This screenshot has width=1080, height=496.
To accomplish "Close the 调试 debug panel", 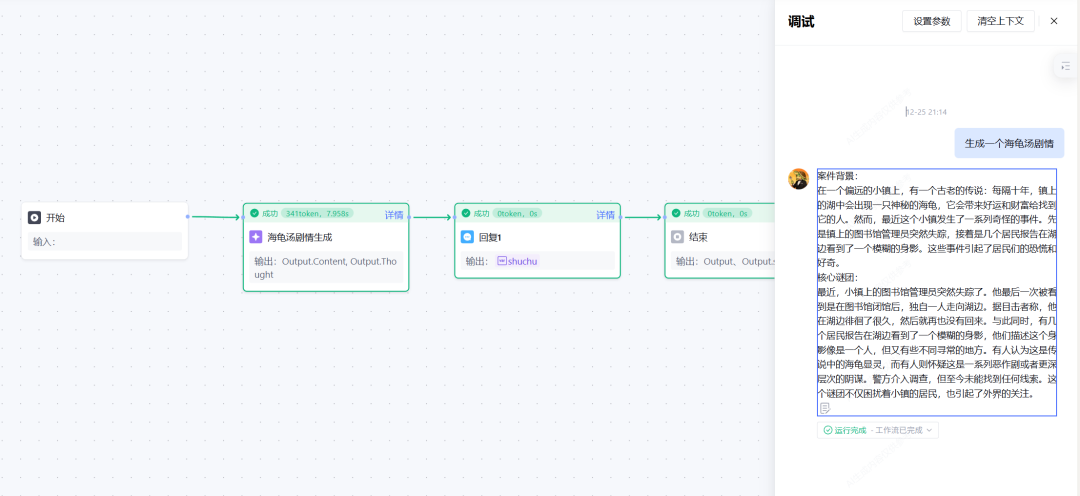I will [x=1054, y=21].
